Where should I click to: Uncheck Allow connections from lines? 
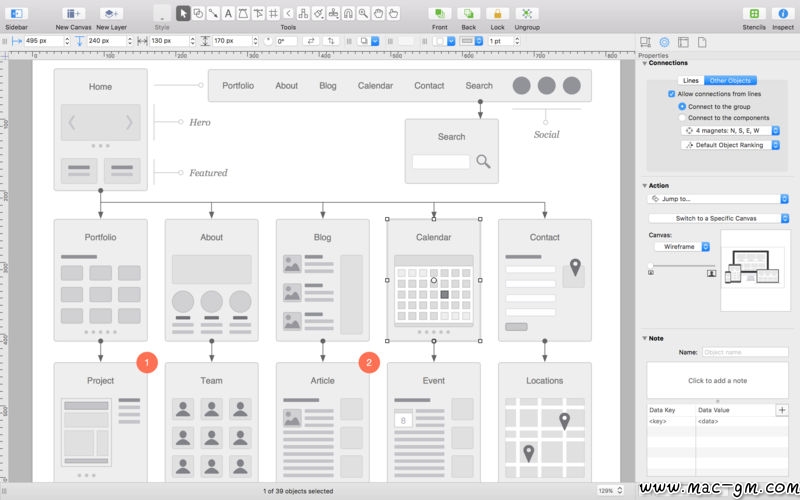click(x=672, y=93)
